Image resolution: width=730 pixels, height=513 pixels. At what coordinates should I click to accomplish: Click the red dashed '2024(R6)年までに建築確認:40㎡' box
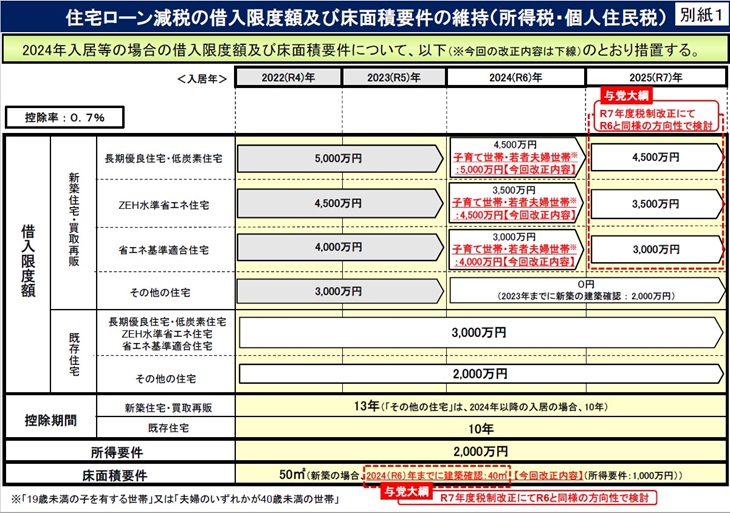437,475
